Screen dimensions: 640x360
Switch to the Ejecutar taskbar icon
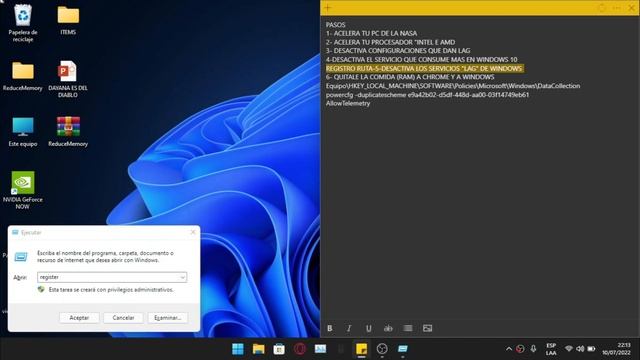(x=403, y=349)
